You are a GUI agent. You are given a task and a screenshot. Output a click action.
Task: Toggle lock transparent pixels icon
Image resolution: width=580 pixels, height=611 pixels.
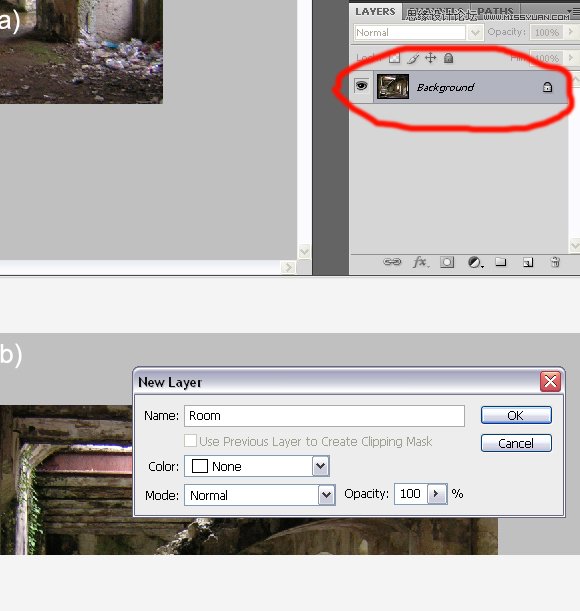pos(394,58)
